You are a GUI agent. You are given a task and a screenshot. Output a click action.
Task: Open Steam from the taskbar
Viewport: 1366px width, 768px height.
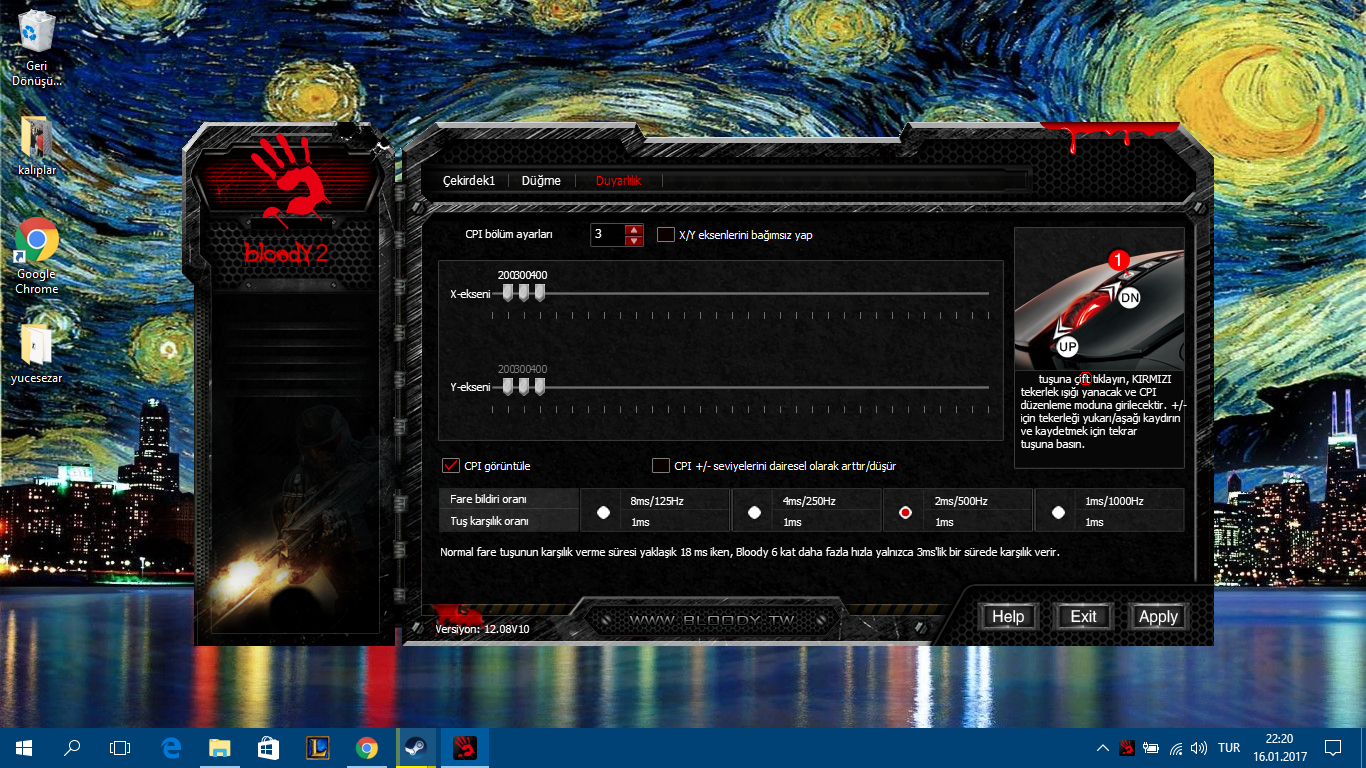413,748
